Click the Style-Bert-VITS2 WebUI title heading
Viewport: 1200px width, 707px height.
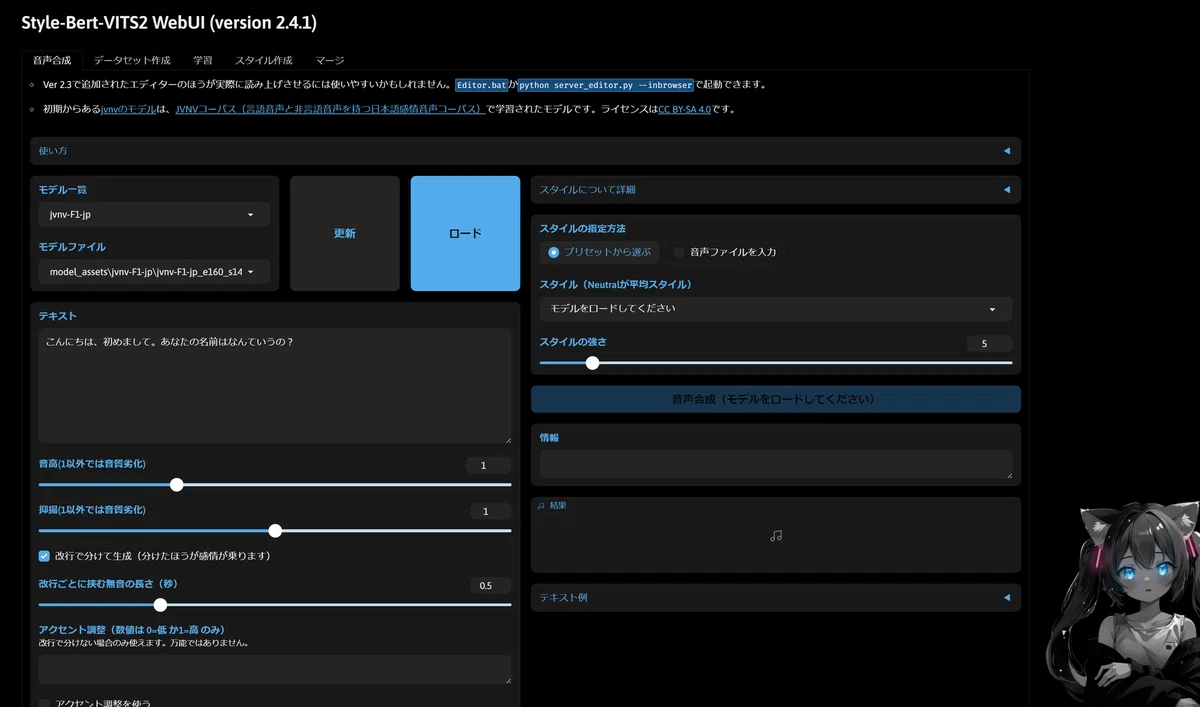[169, 22]
